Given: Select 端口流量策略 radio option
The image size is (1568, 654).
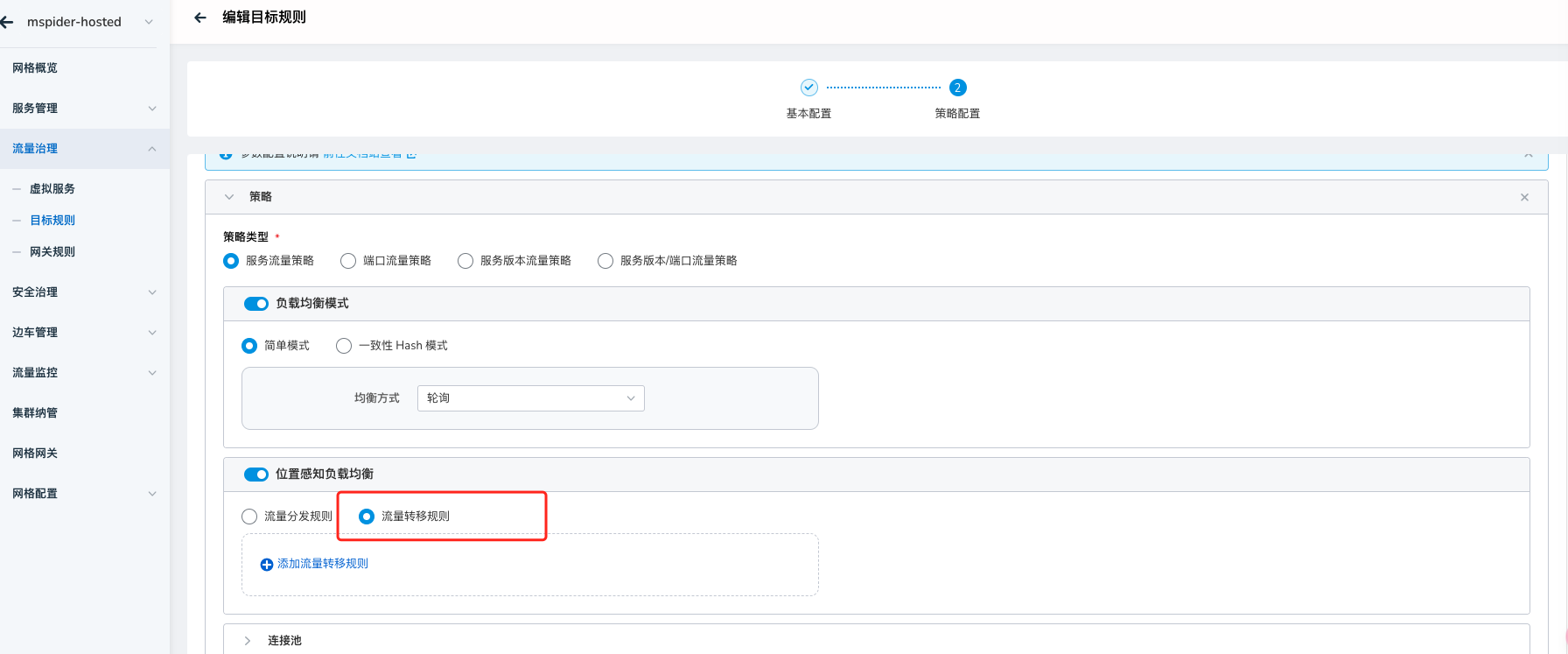Looking at the screenshot, I should [348, 261].
